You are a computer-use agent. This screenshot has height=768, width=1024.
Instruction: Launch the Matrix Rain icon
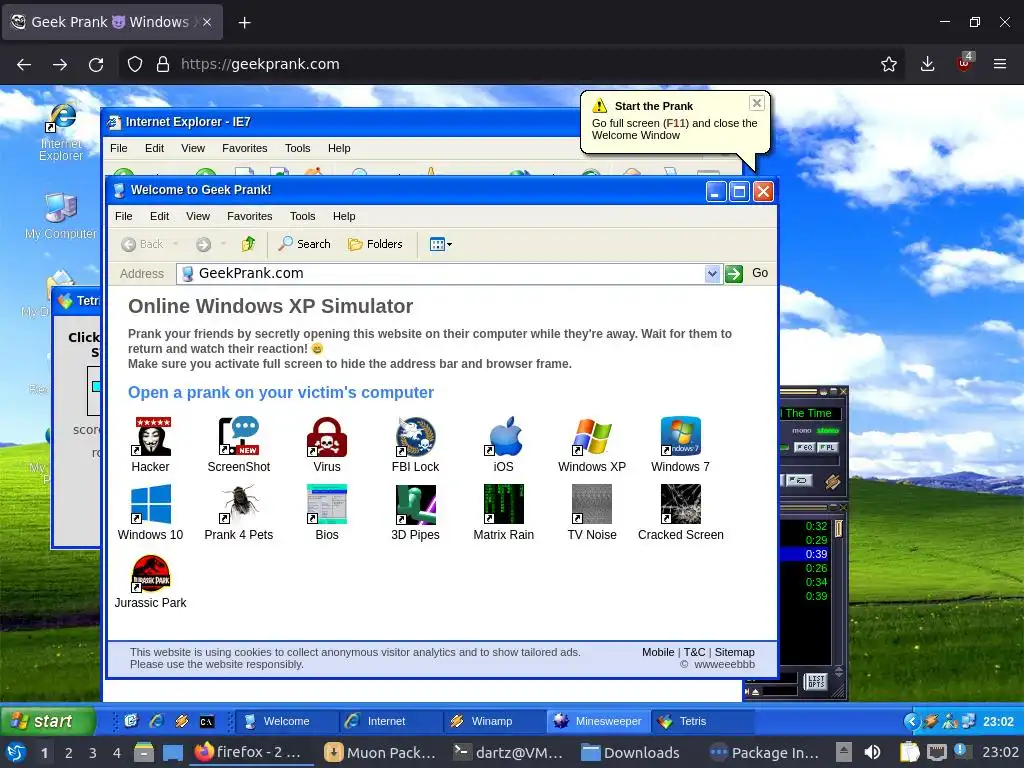click(x=504, y=512)
